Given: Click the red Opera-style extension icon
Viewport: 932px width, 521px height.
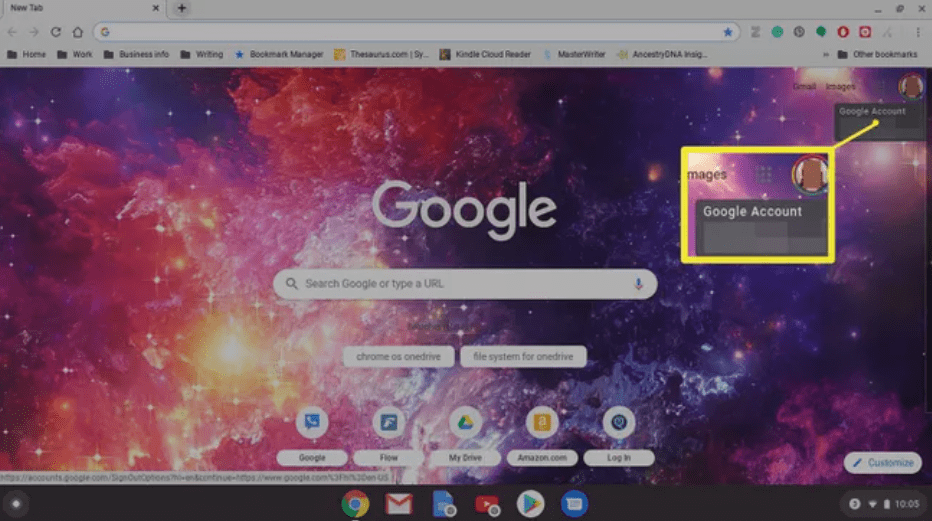Looking at the screenshot, I should tap(843, 32).
